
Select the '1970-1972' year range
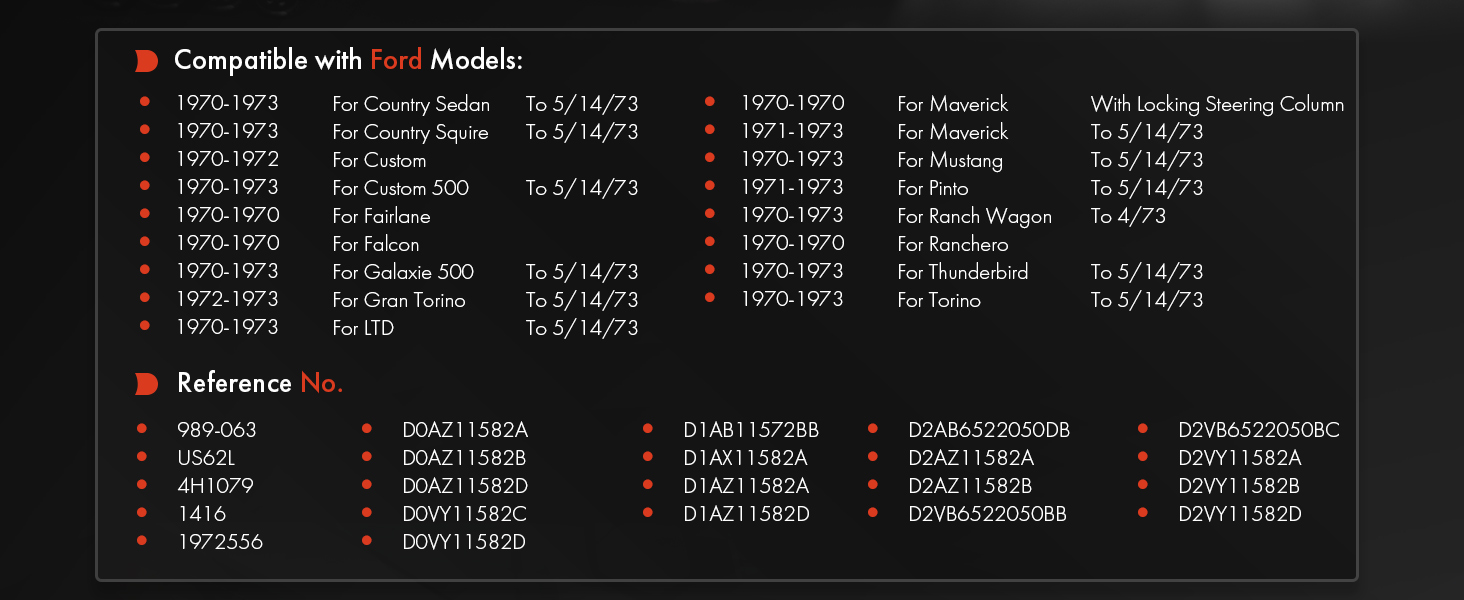click(x=227, y=159)
